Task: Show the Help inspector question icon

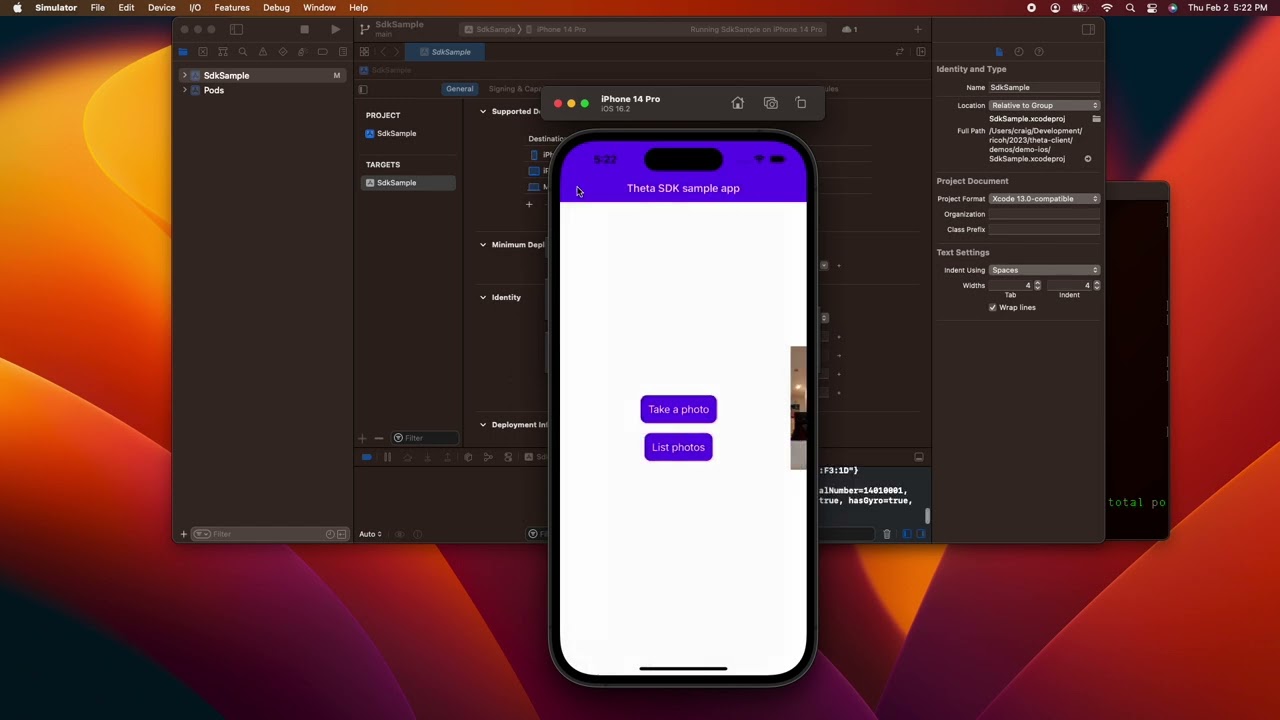Action: tap(1039, 52)
